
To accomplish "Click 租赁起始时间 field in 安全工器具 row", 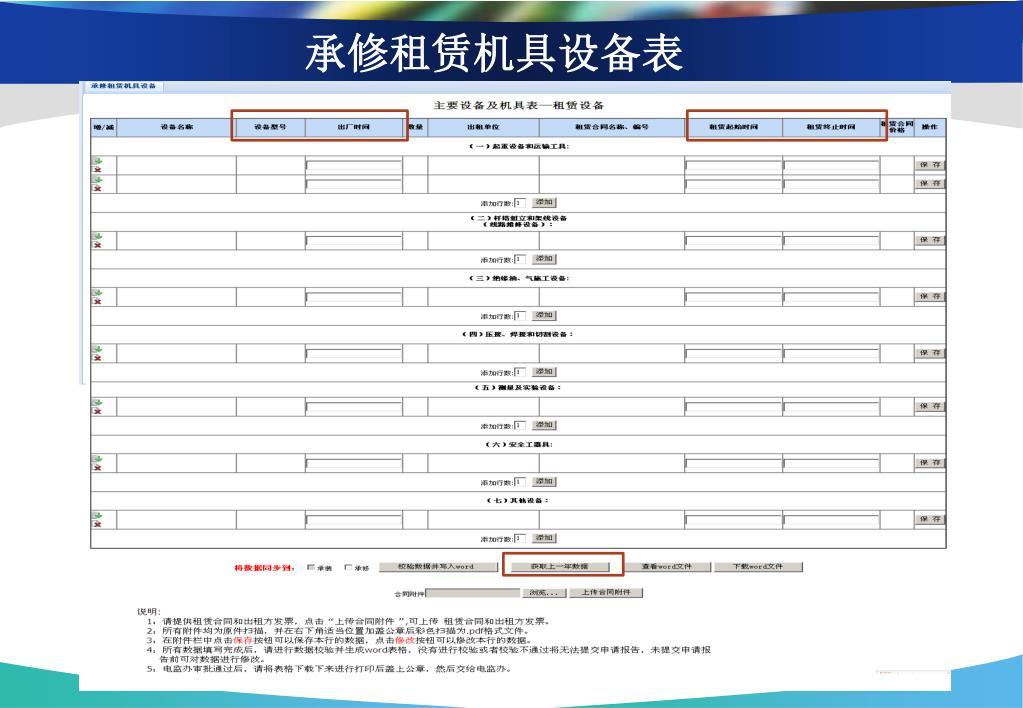I will pos(733,463).
